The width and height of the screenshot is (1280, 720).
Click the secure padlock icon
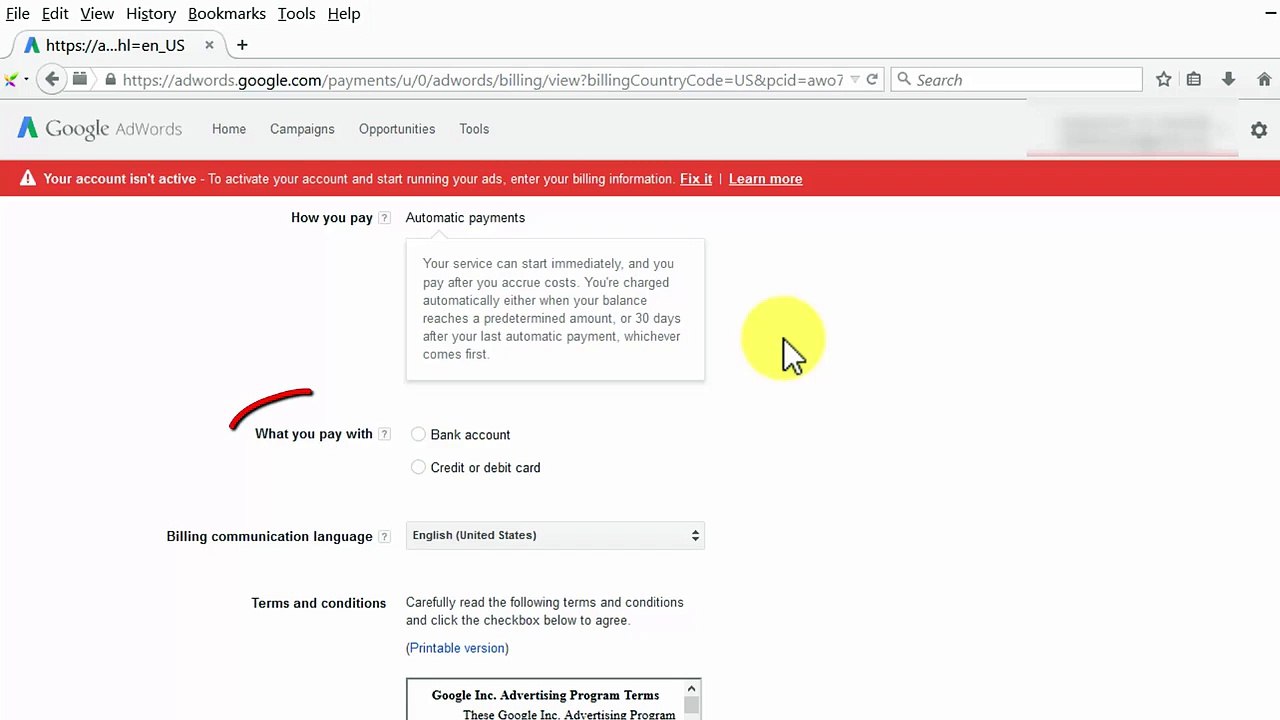tap(110, 80)
